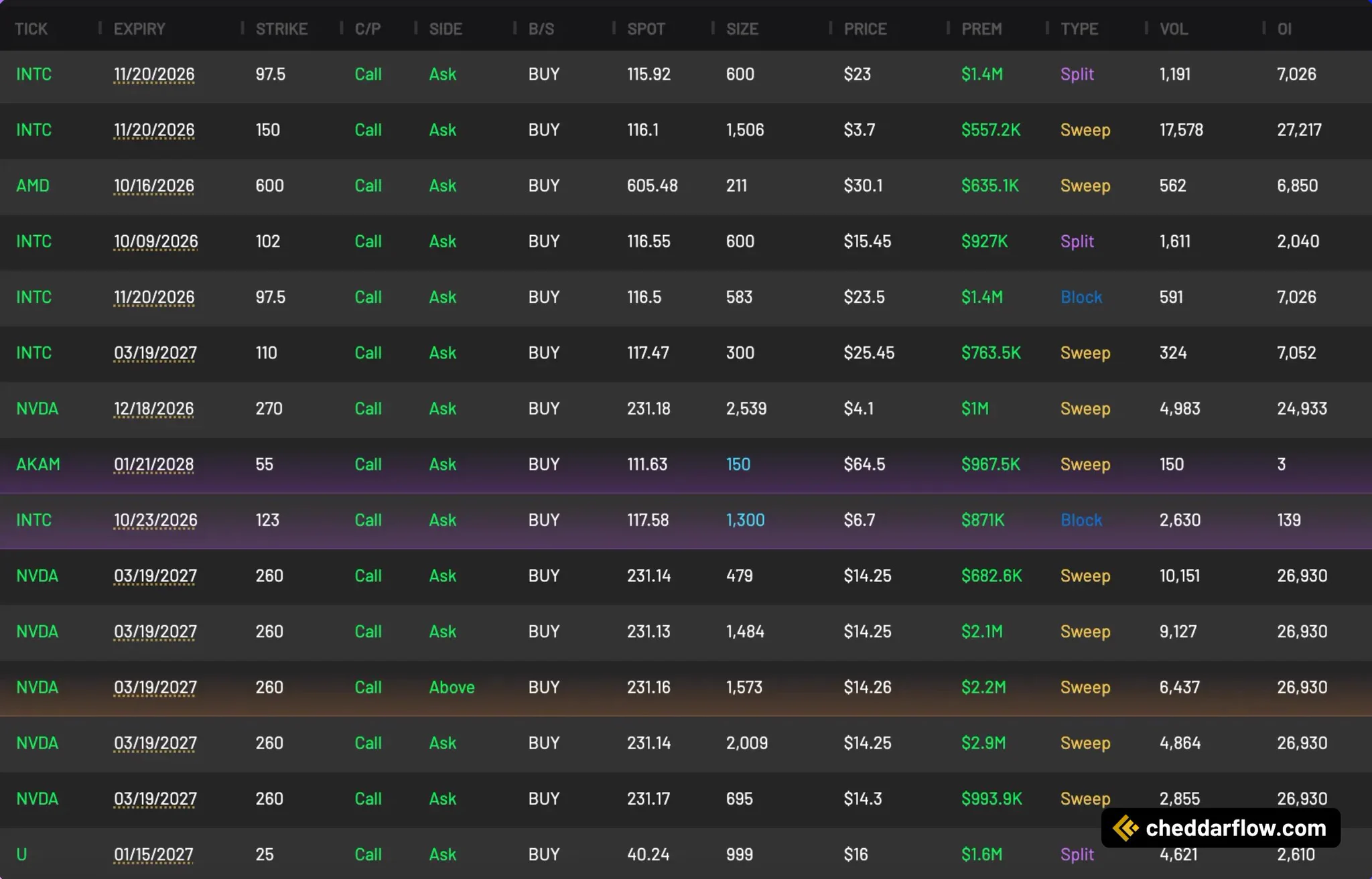The width and height of the screenshot is (1372, 879).
Task: Click the $993.9K premium value
Action: pos(991,799)
